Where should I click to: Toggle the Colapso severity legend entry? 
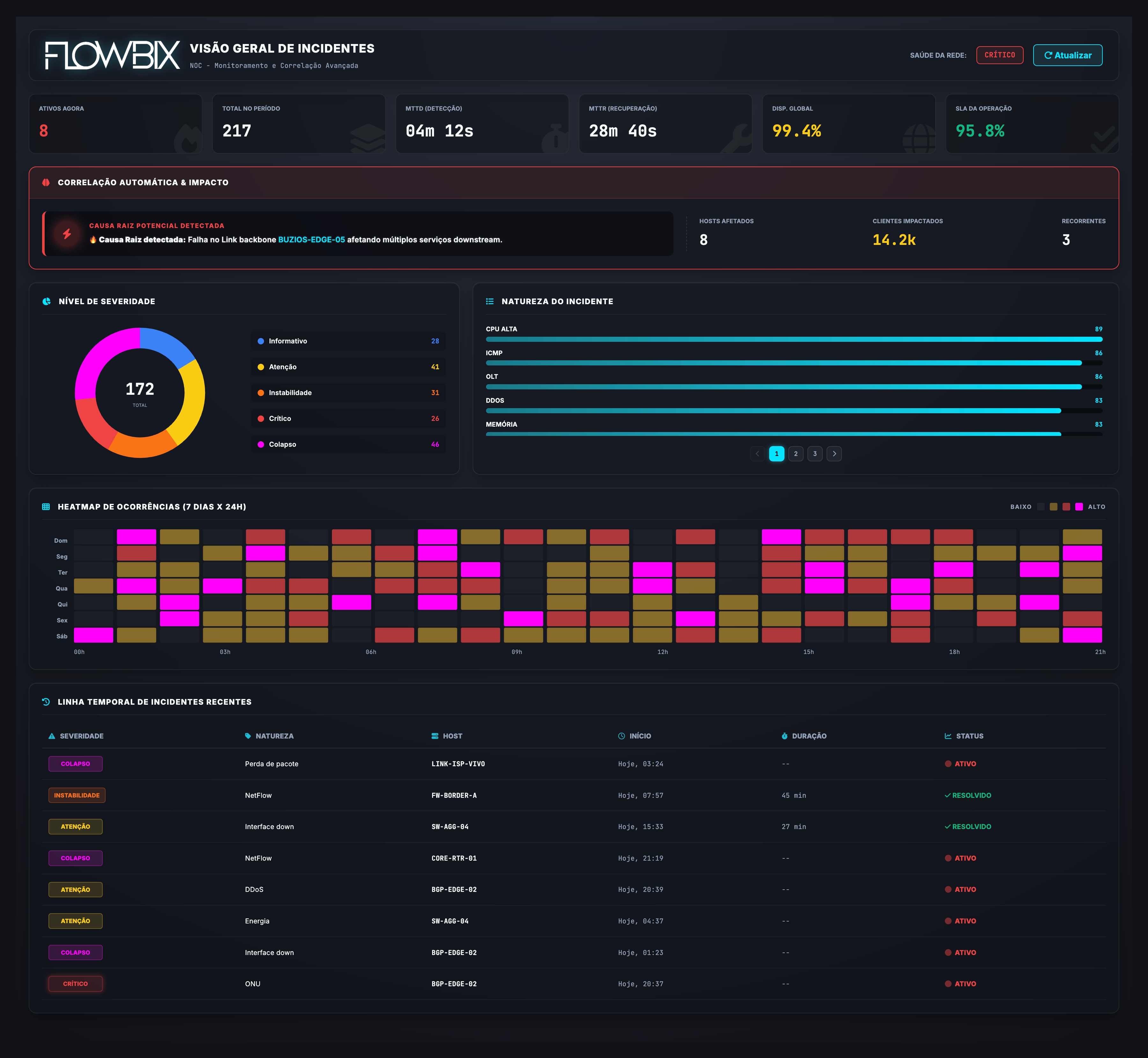348,444
